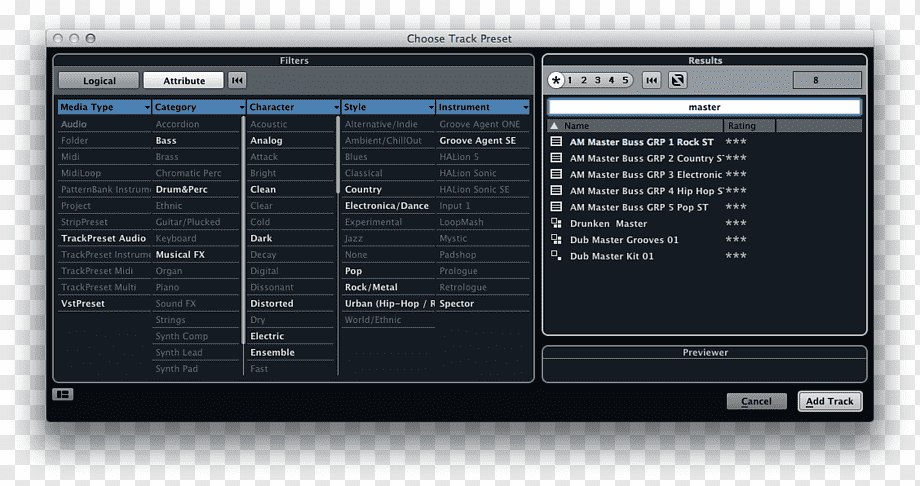Open the Category column dropdown

(x=242, y=107)
